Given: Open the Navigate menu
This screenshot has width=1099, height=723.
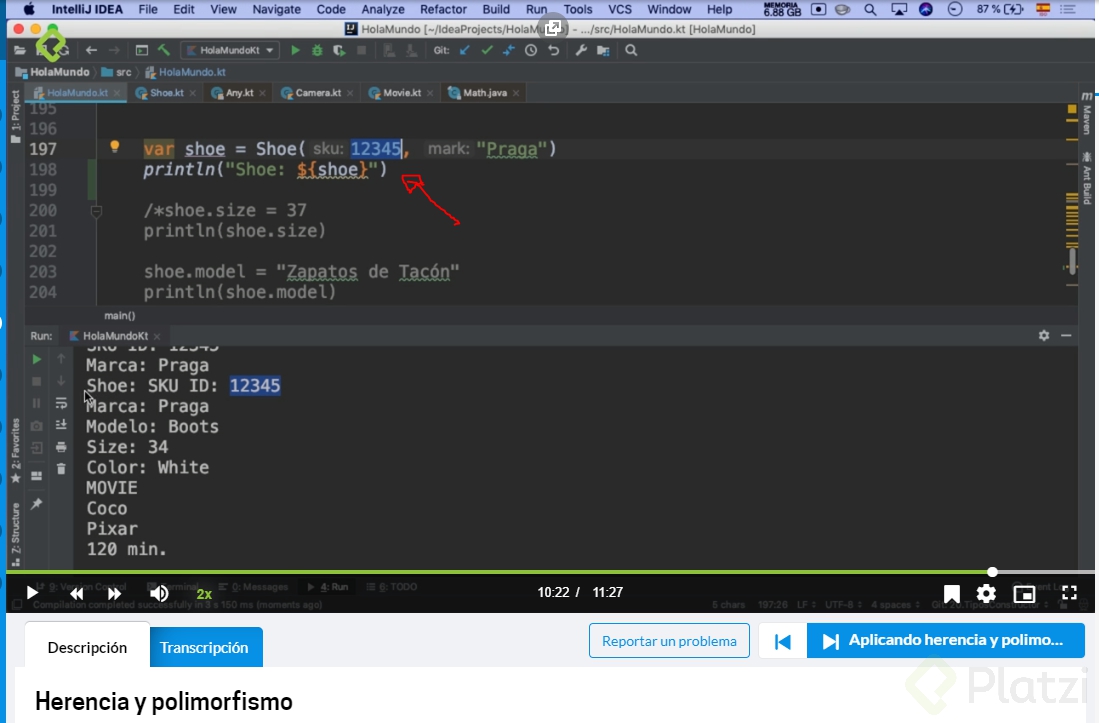Looking at the screenshot, I should (x=276, y=9).
